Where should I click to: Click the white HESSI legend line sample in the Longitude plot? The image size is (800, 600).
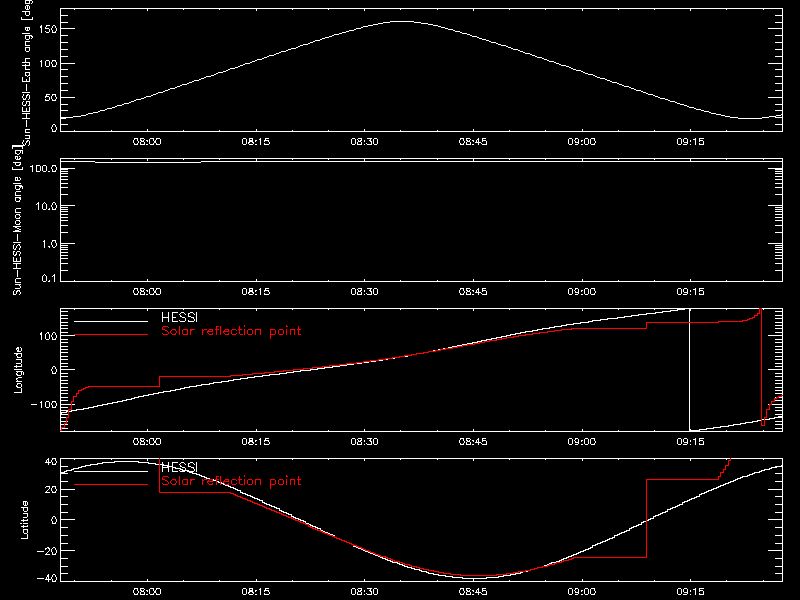tap(111, 321)
